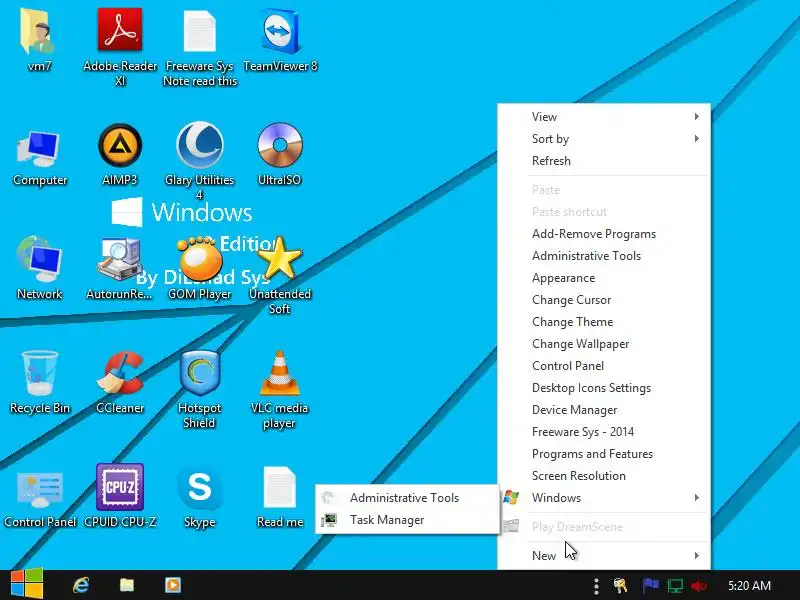Viewport: 800px width, 600px height.
Task: Open Internet Explorer from the taskbar
Action: coord(81,585)
